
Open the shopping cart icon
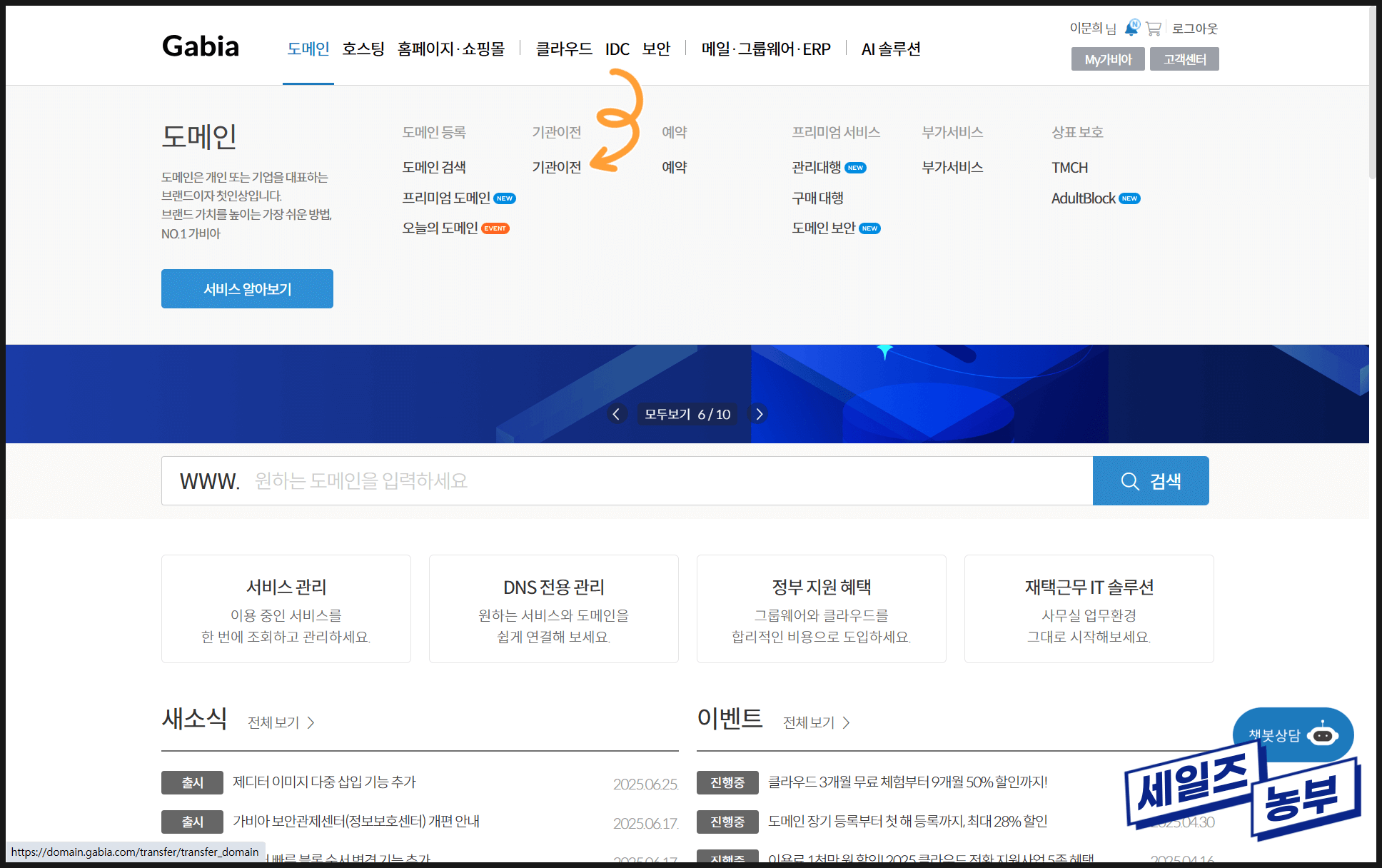1153,29
